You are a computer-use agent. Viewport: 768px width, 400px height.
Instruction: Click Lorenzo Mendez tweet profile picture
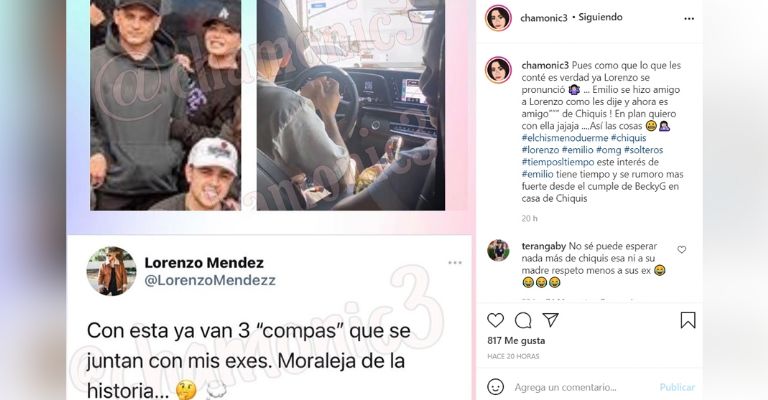point(112,271)
